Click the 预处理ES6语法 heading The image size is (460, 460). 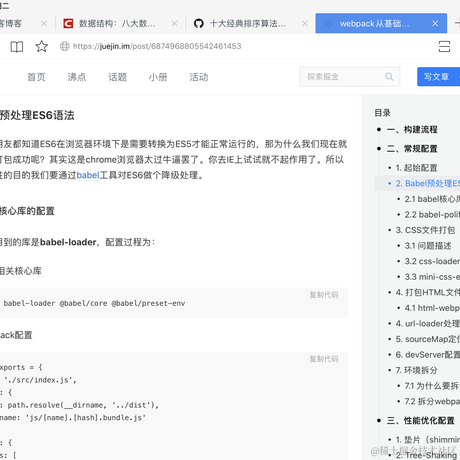click(37, 115)
